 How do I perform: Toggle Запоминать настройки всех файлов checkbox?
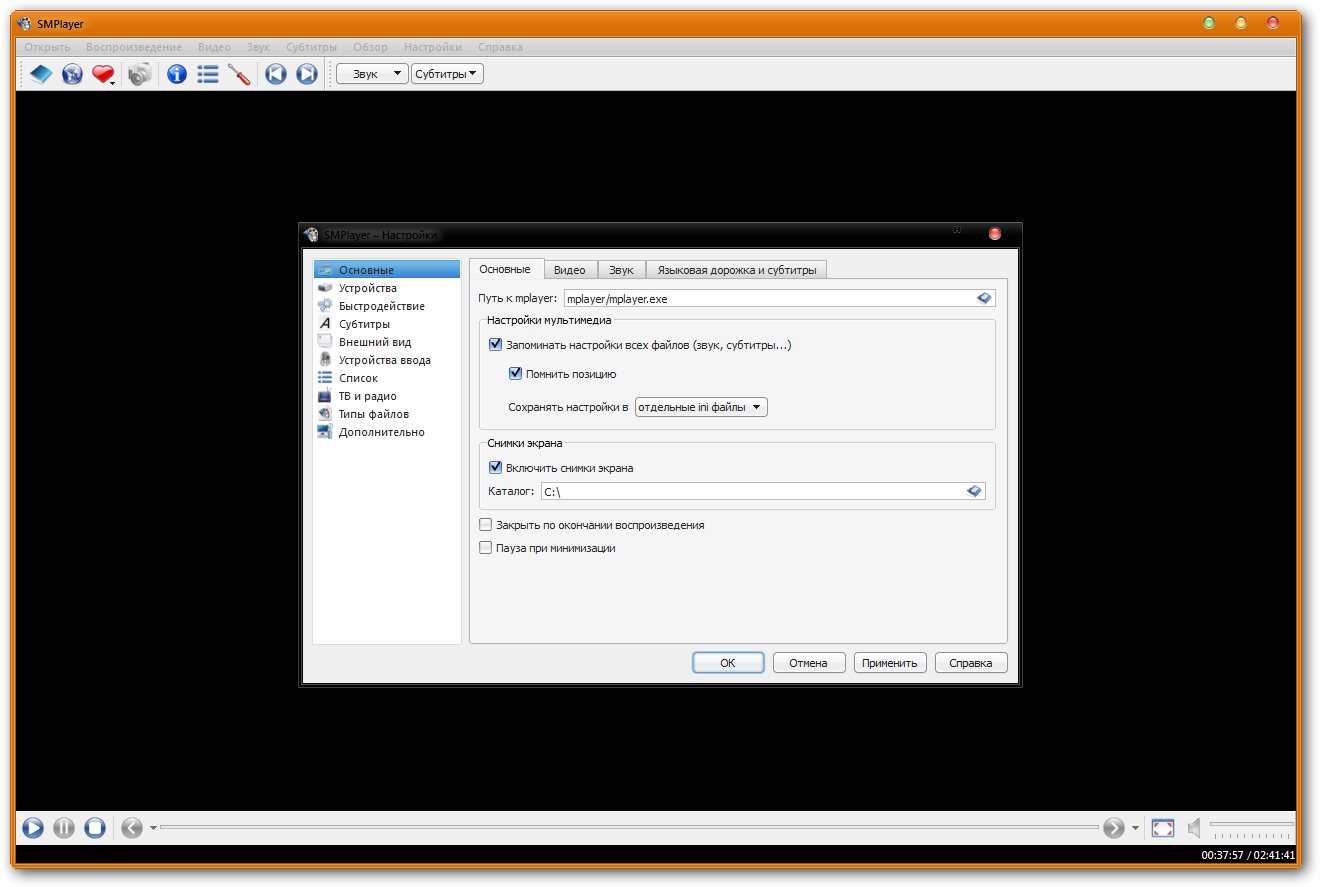[x=495, y=345]
